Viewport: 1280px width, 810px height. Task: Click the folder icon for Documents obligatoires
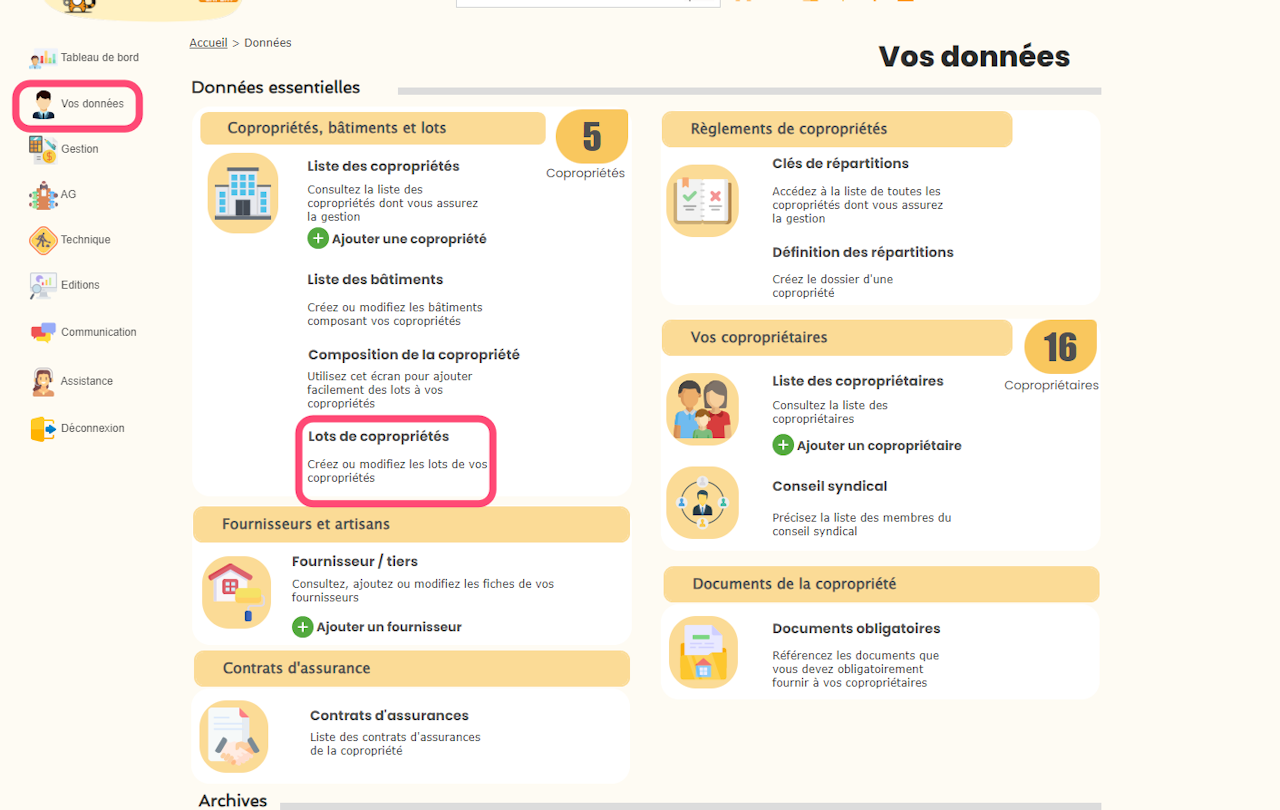click(x=703, y=652)
